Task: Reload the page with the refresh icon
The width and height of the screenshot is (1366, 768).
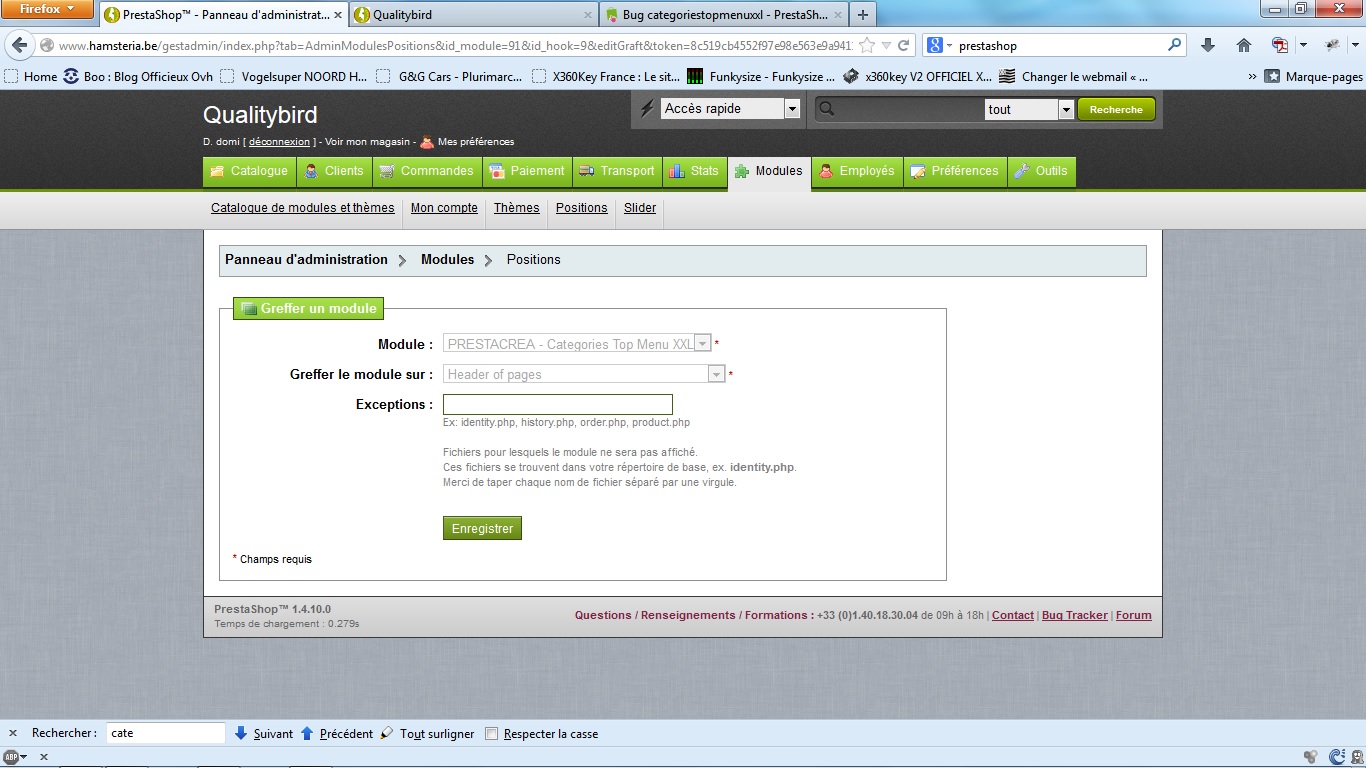Action: pyautogui.click(x=903, y=46)
